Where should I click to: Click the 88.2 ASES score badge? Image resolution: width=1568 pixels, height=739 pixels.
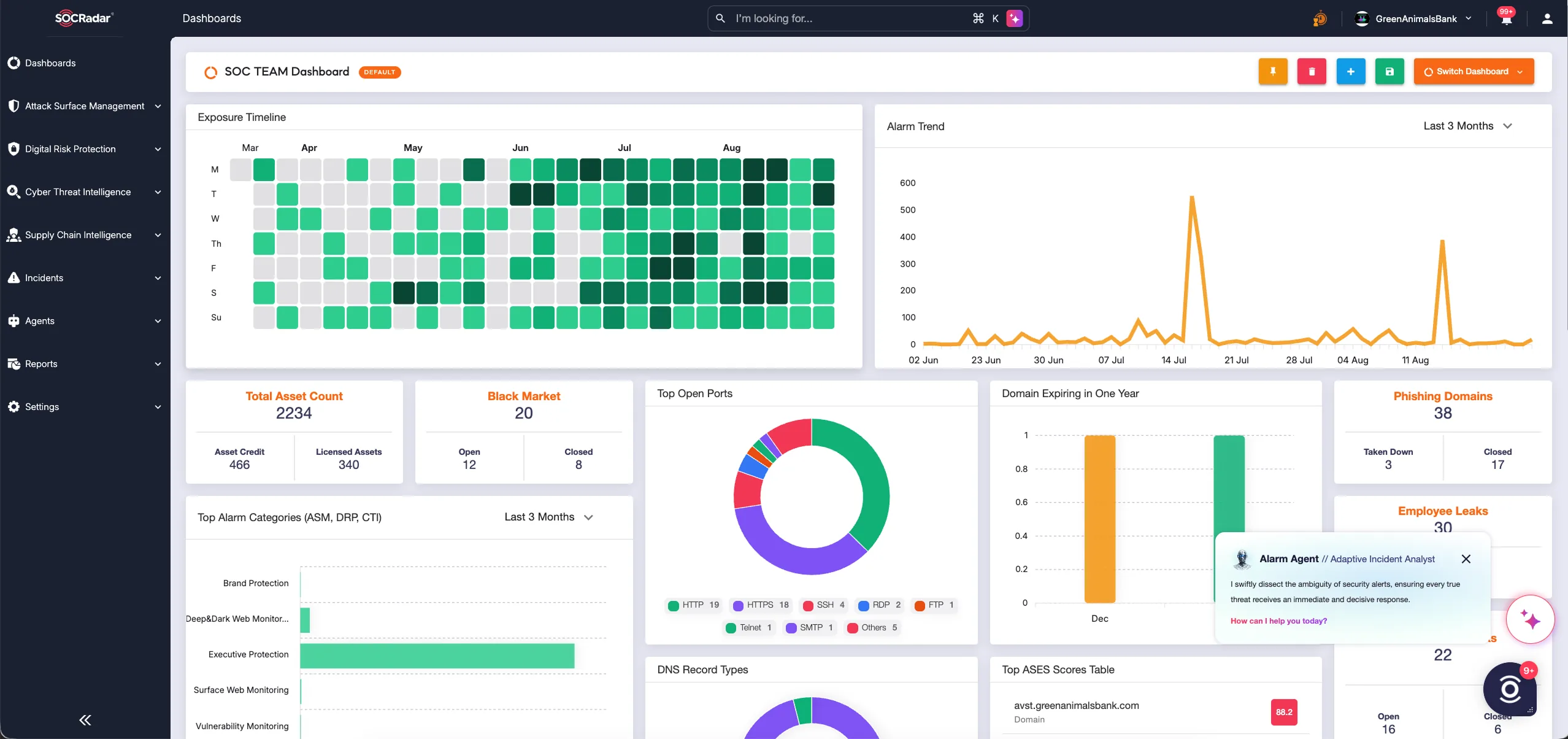pyautogui.click(x=1284, y=712)
